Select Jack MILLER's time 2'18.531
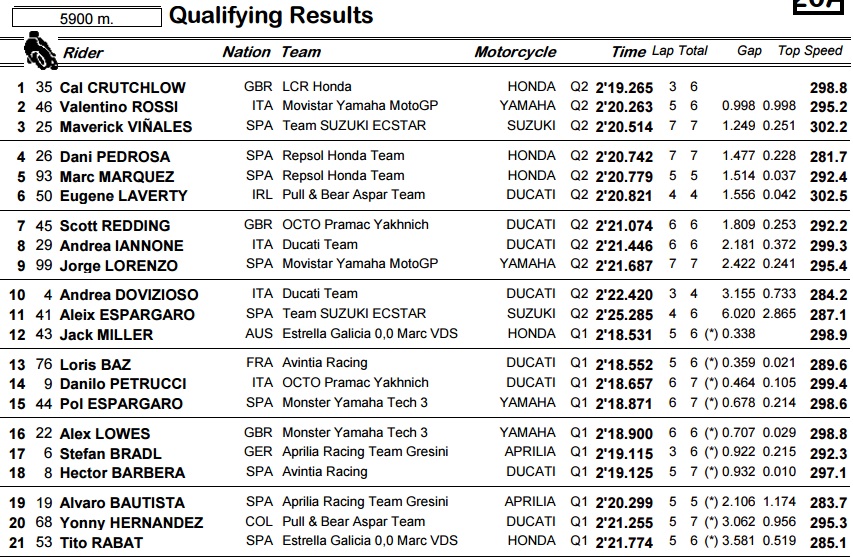 click(624, 335)
